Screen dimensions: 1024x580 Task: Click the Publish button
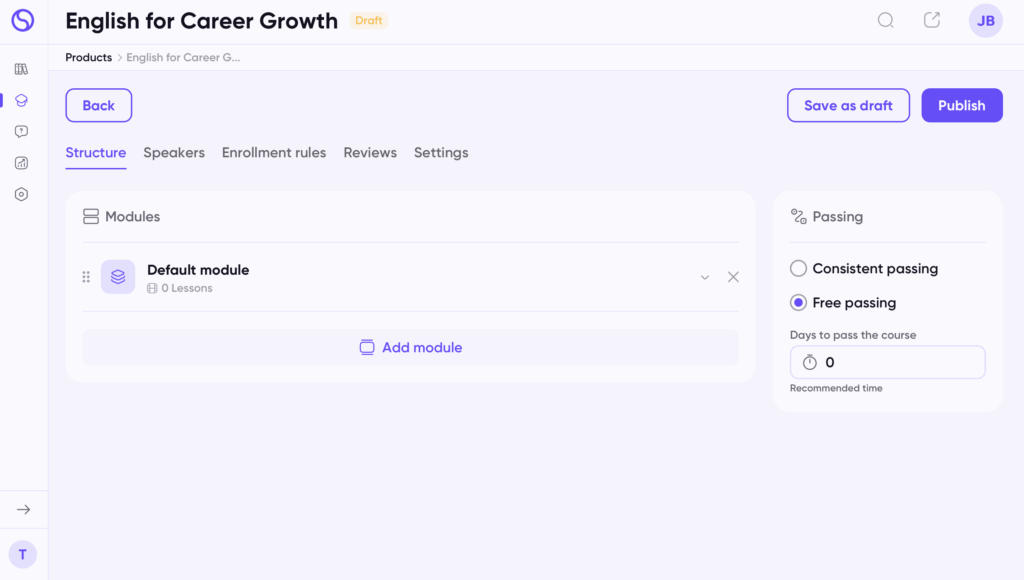point(962,105)
